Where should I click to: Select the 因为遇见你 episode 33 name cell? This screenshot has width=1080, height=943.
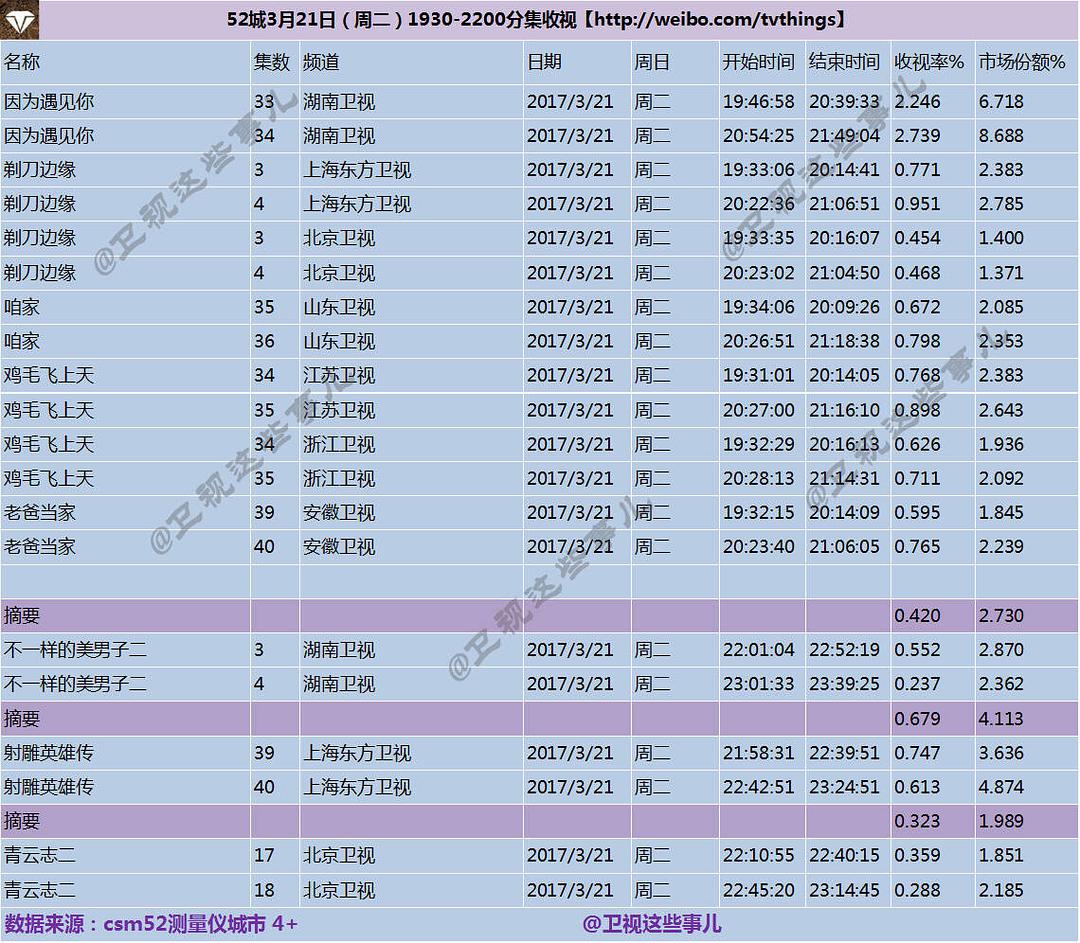[x=50, y=102]
